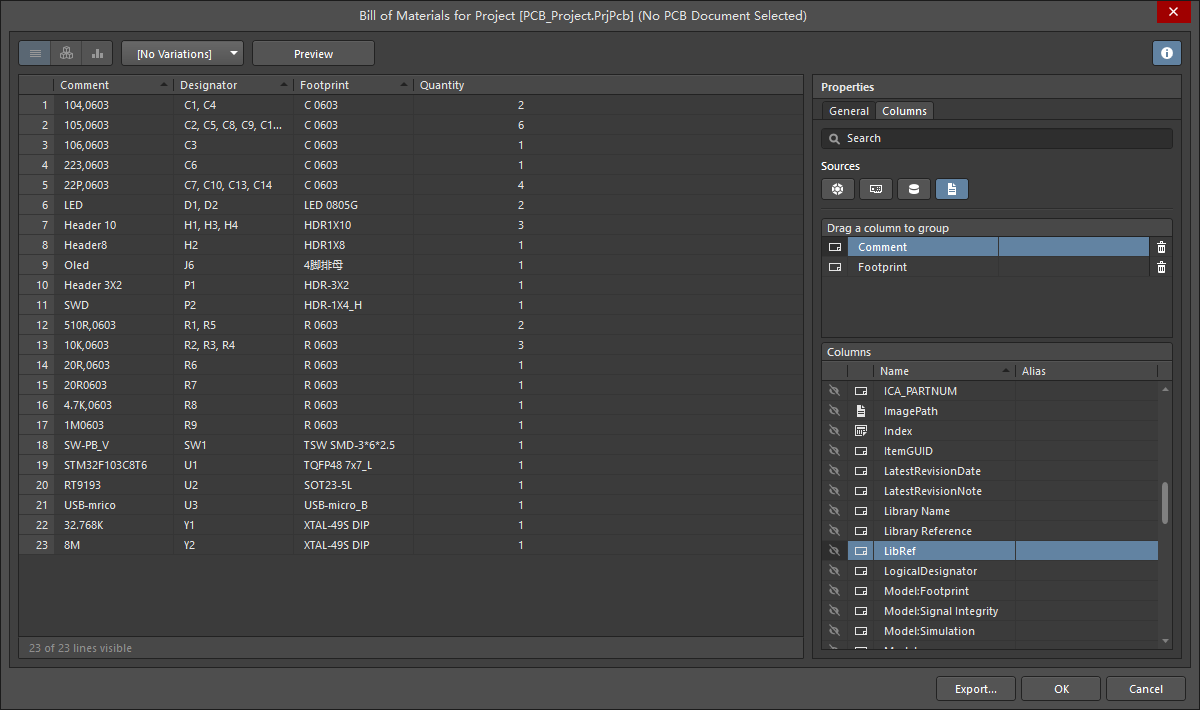
Task: Click the LibRef type icon
Action: pyautogui.click(x=860, y=551)
